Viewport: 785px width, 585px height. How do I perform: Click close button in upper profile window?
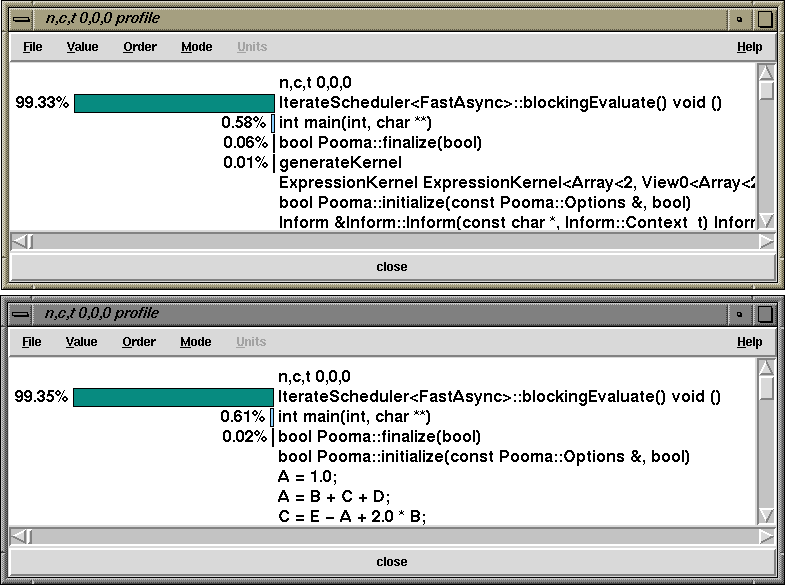392,267
